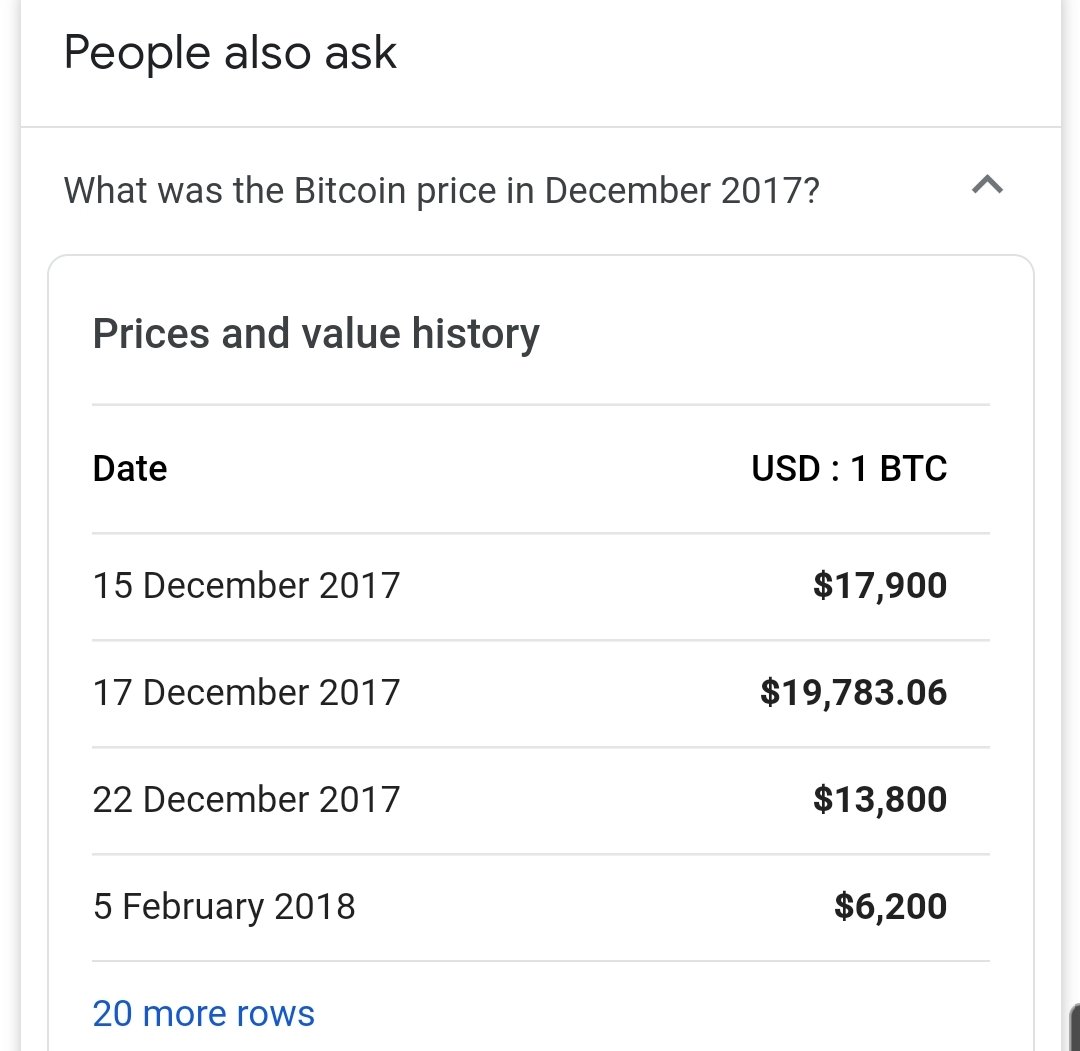Click the USD : 1 BTC column header
The height and width of the screenshot is (1051, 1080).
(x=849, y=469)
